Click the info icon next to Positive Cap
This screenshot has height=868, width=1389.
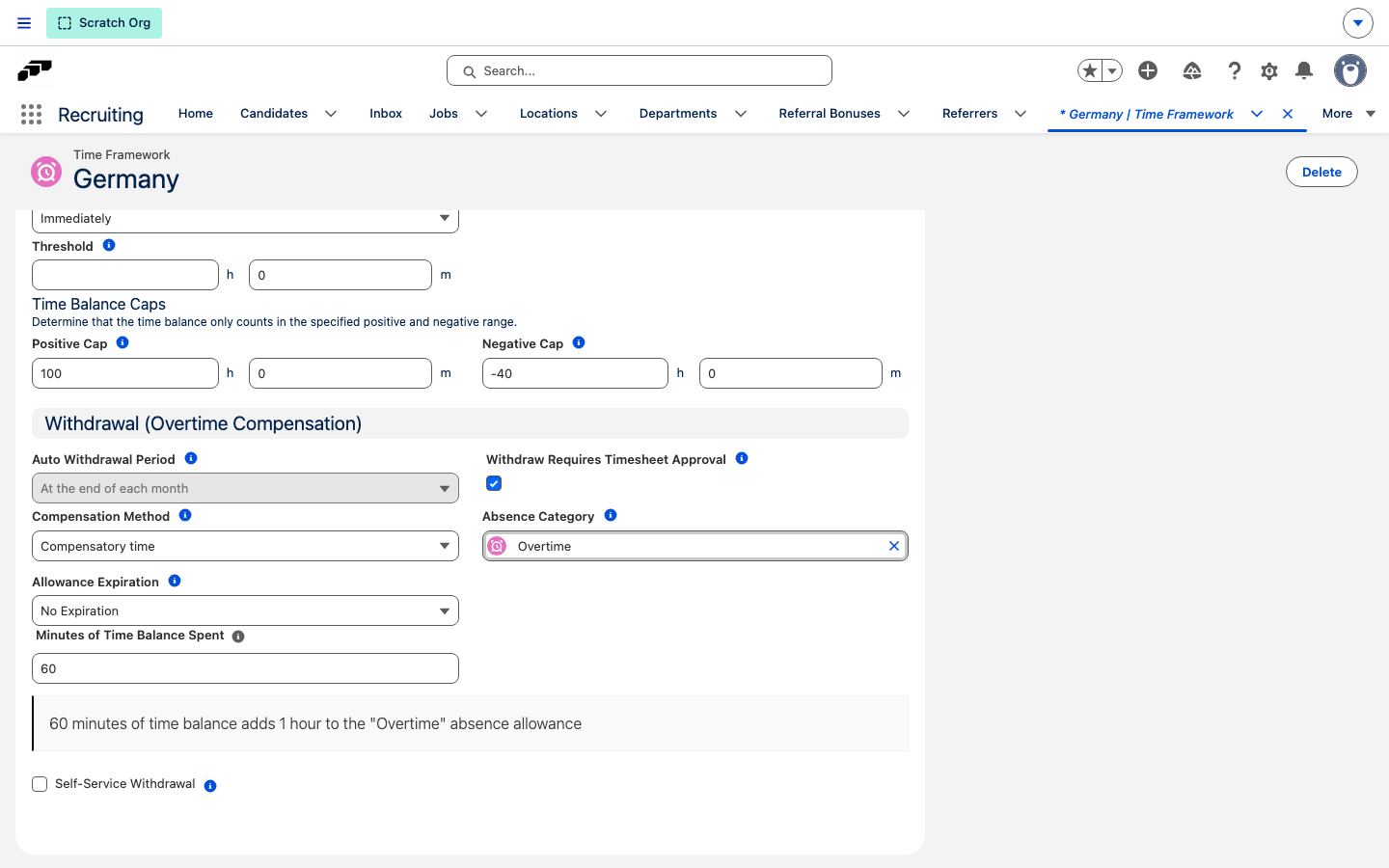[x=123, y=342]
